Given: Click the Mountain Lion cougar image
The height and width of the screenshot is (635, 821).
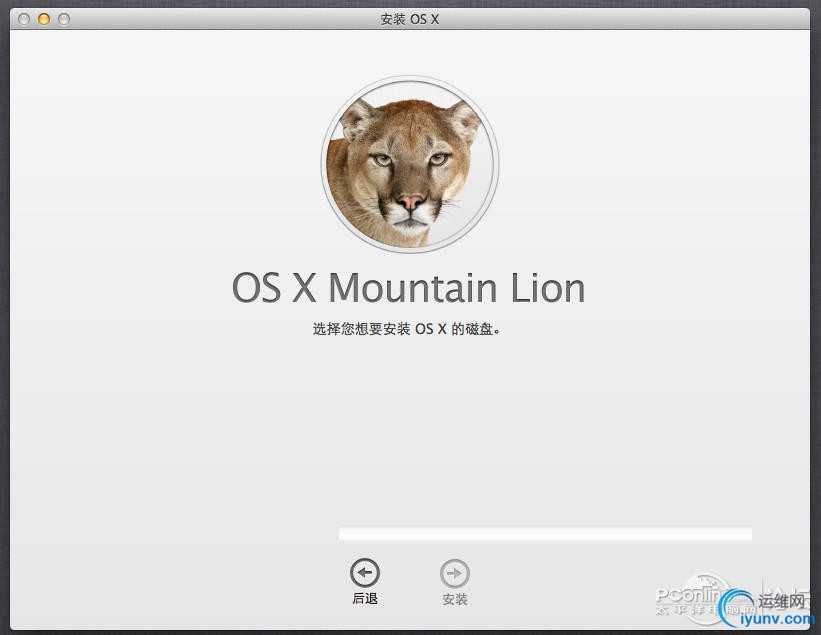Looking at the screenshot, I should click(410, 164).
